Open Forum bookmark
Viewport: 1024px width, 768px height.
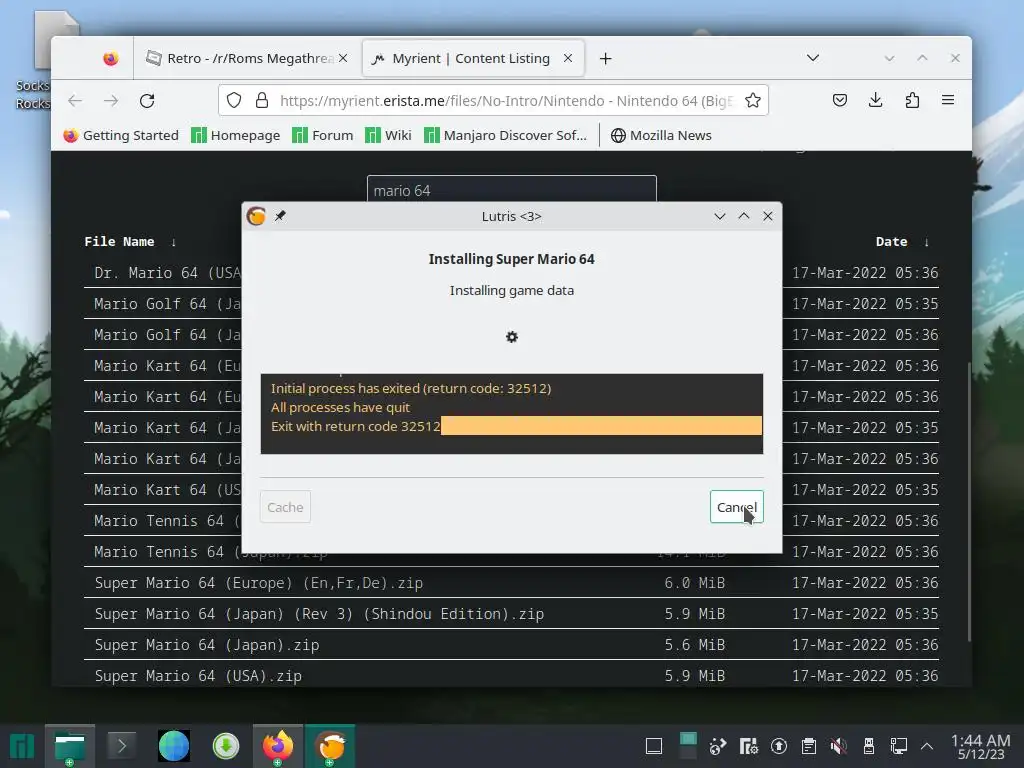click(323, 135)
